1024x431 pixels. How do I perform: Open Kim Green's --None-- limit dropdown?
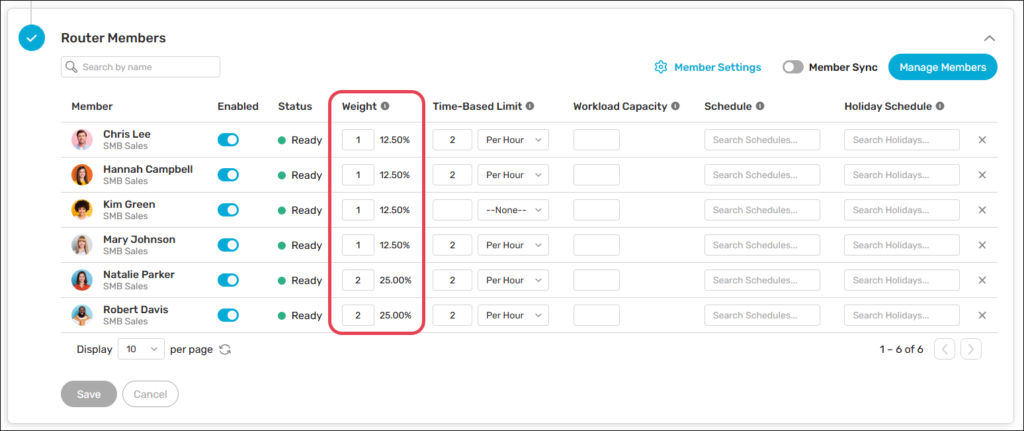click(x=513, y=210)
